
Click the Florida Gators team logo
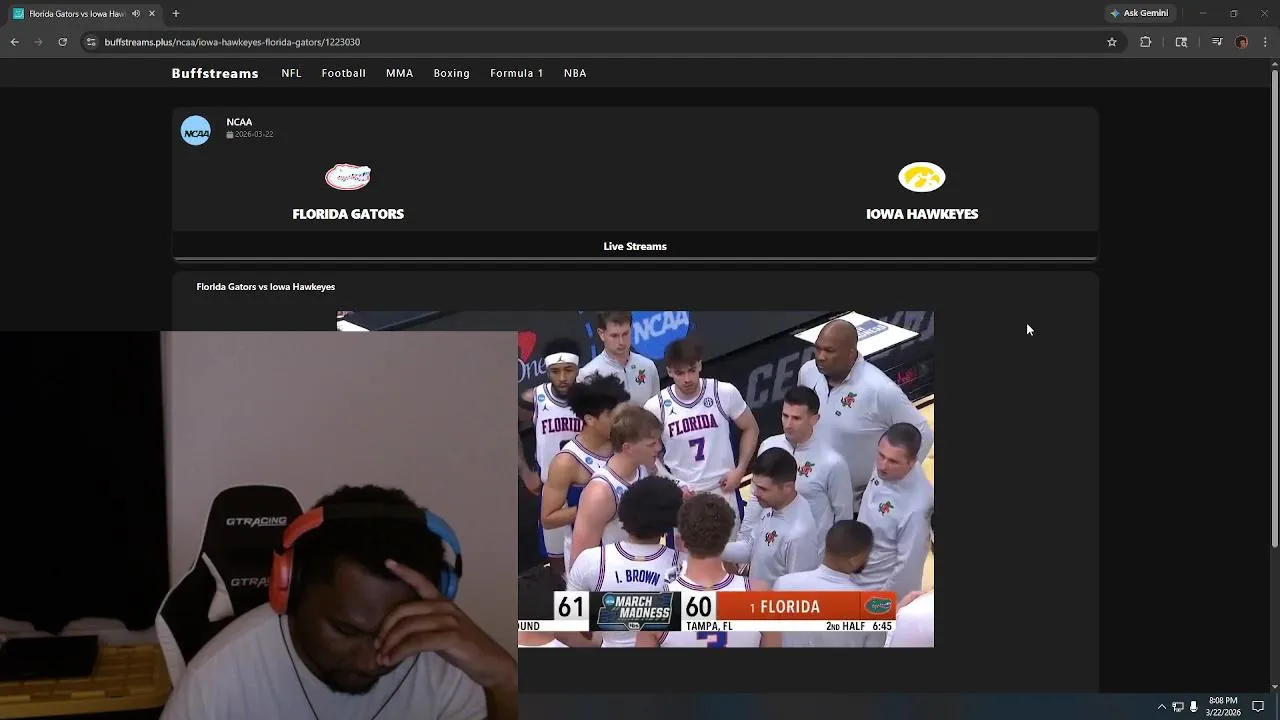point(348,177)
